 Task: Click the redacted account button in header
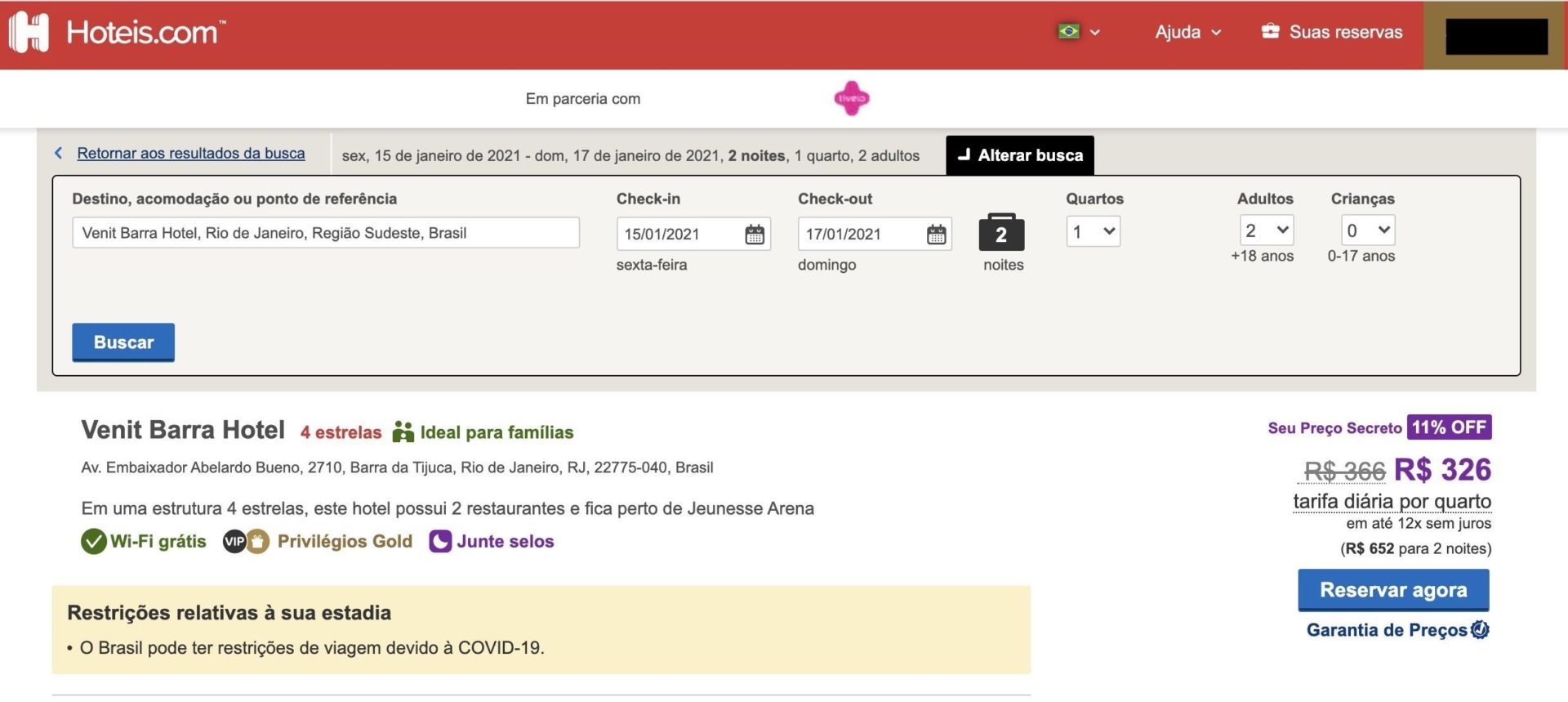point(1496,35)
